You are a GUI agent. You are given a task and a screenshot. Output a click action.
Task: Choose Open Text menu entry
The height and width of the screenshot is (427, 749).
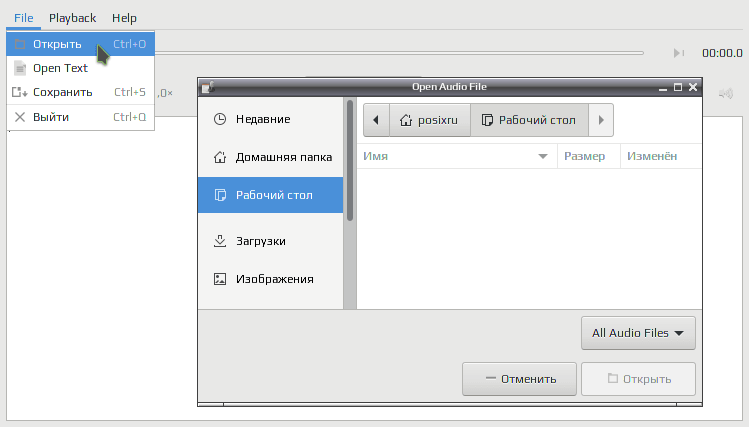click(80, 68)
